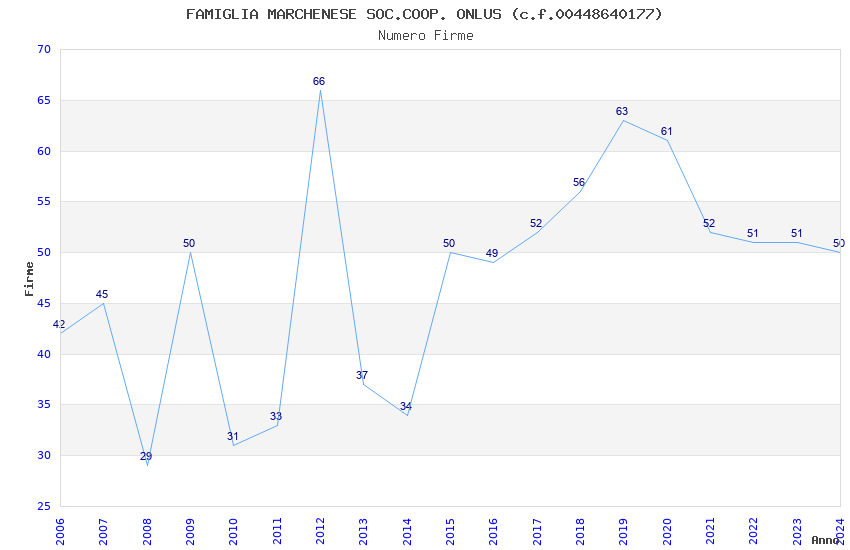Select the 61 data label for 2020
This screenshot has height=550, width=850.
click(x=666, y=131)
